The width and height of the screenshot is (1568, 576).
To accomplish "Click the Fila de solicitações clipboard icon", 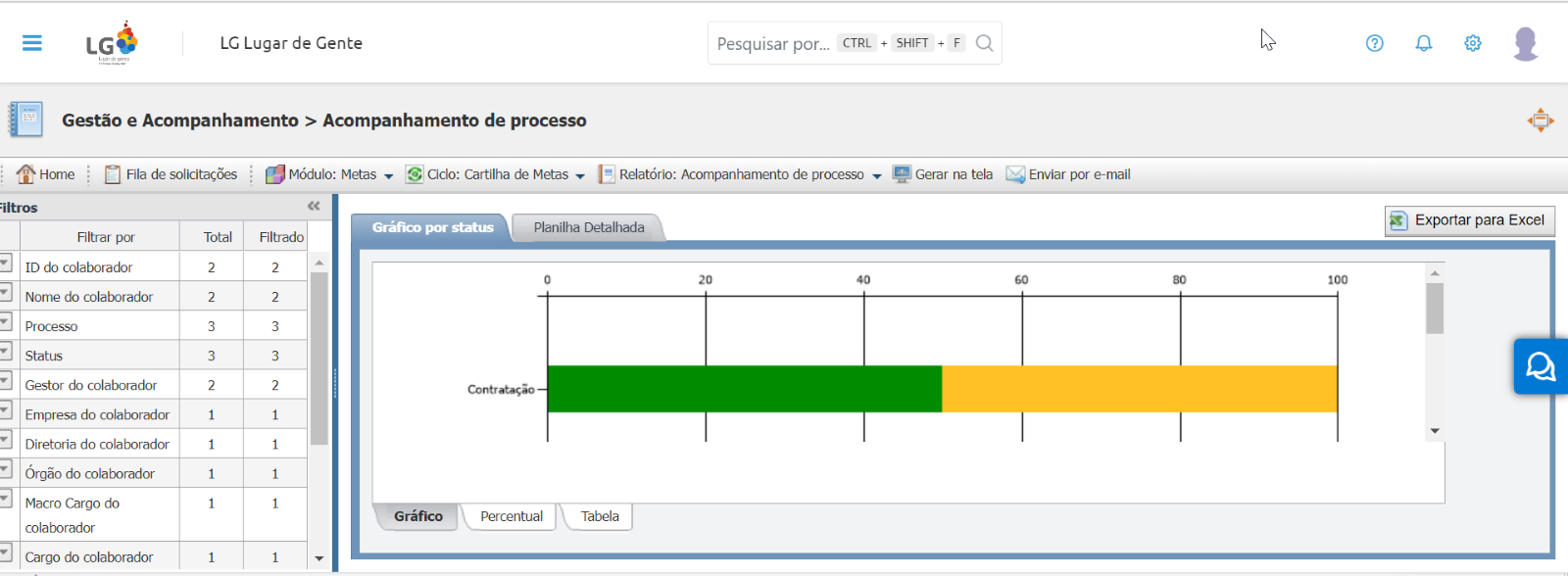I will click(x=113, y=174).
